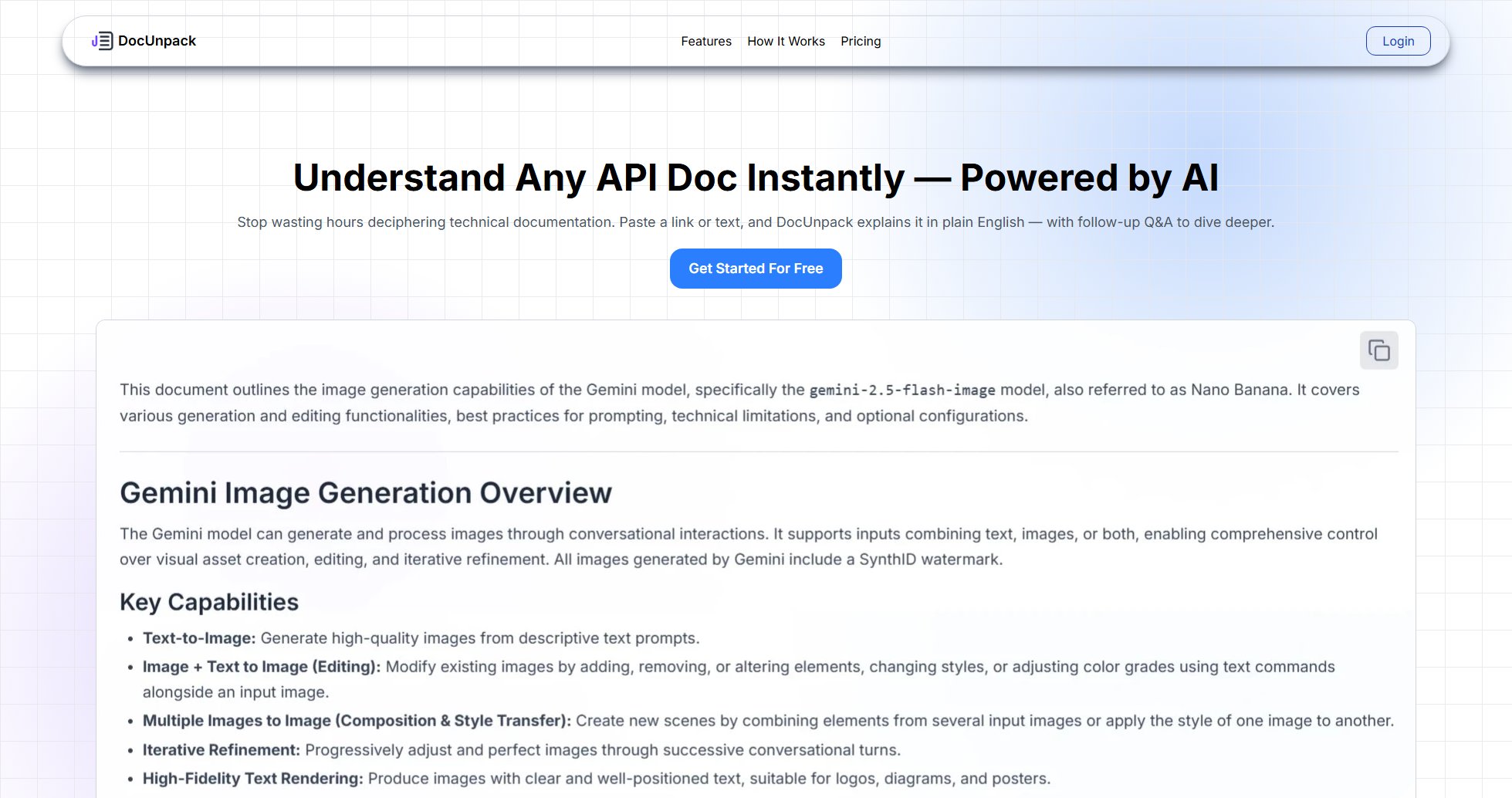
Task: Click the Iterative Refinement bullet item
Action: pyautogui.click(x=523, y=749)
